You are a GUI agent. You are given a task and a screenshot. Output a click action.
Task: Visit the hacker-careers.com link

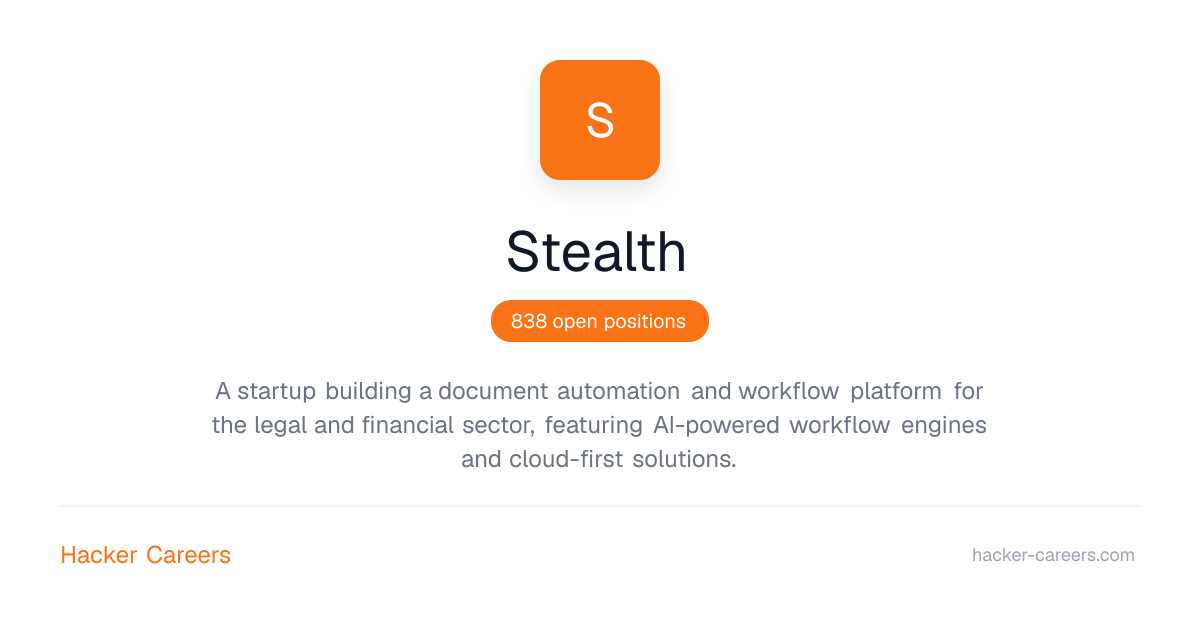tap(1053, 555)
